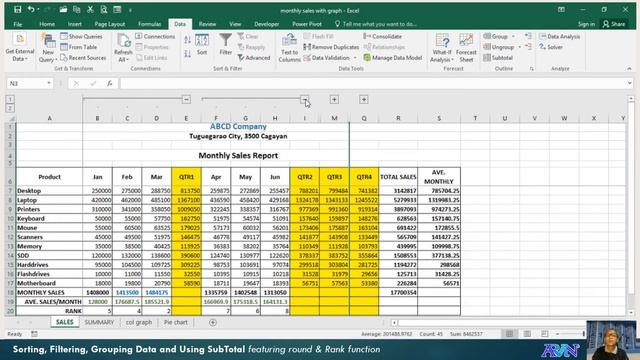Collapse the QTR2 column group minus button
Image resolution: width=640 pixels, height=360 pixels.
tap(304, 99)
